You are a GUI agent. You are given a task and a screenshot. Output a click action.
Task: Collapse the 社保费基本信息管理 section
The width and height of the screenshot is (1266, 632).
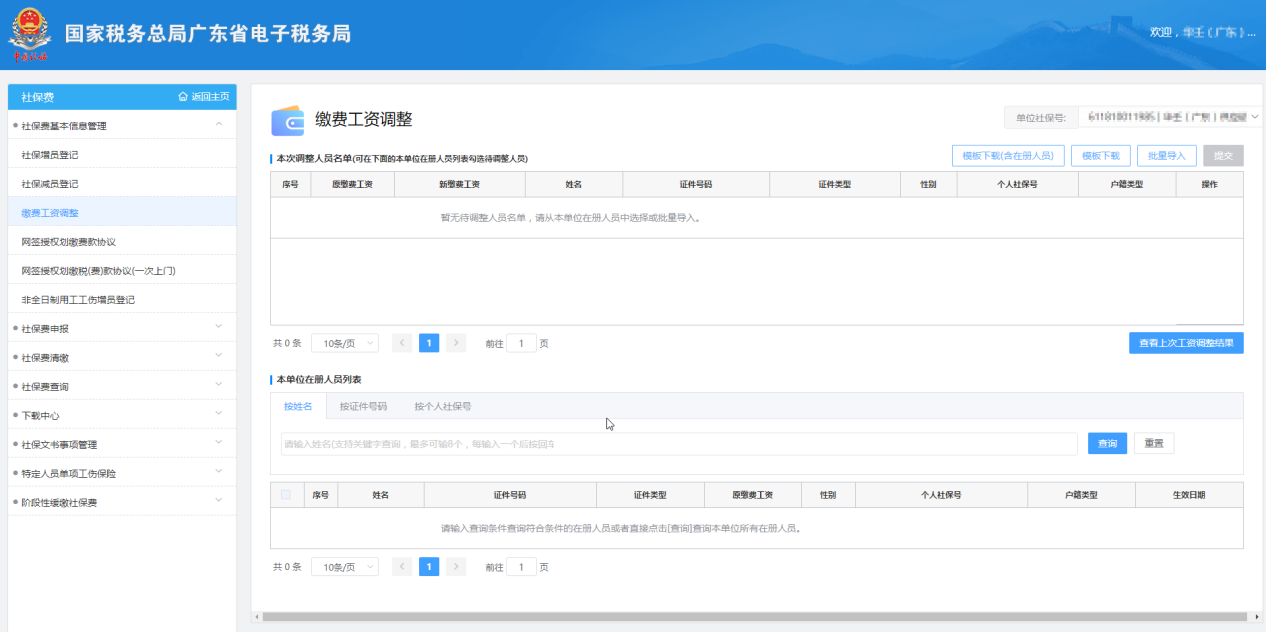tap(219, 125)
